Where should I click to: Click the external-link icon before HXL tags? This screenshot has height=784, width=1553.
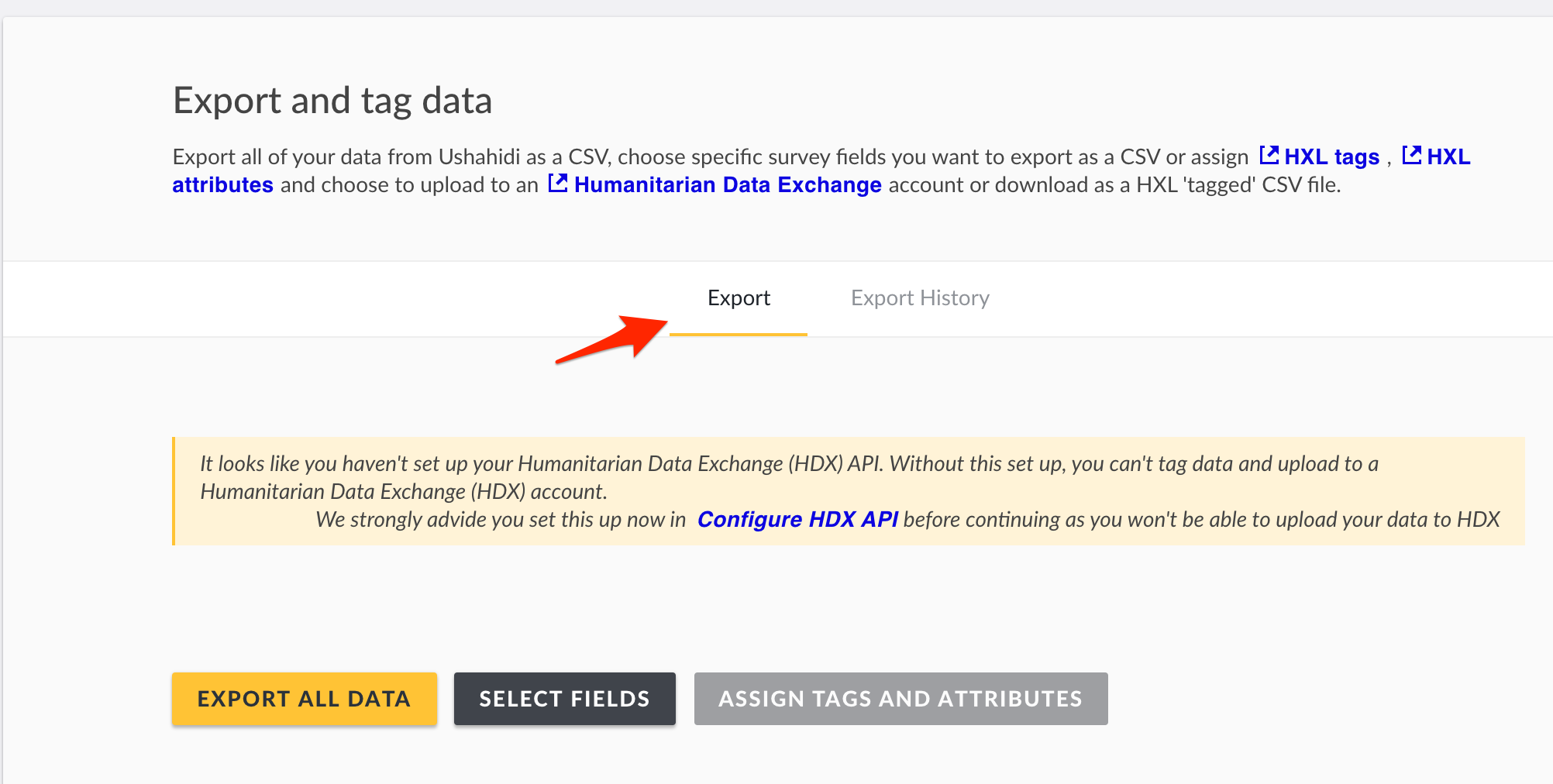1269,155
